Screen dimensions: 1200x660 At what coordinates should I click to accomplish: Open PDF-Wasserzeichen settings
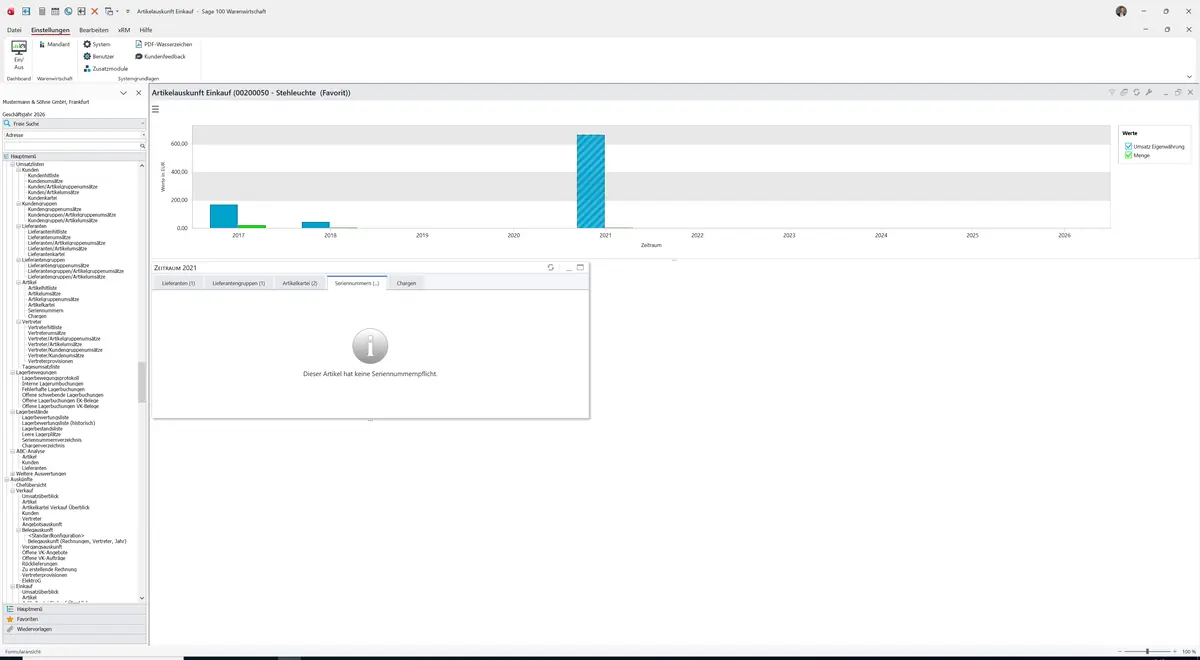coord(164,44)
